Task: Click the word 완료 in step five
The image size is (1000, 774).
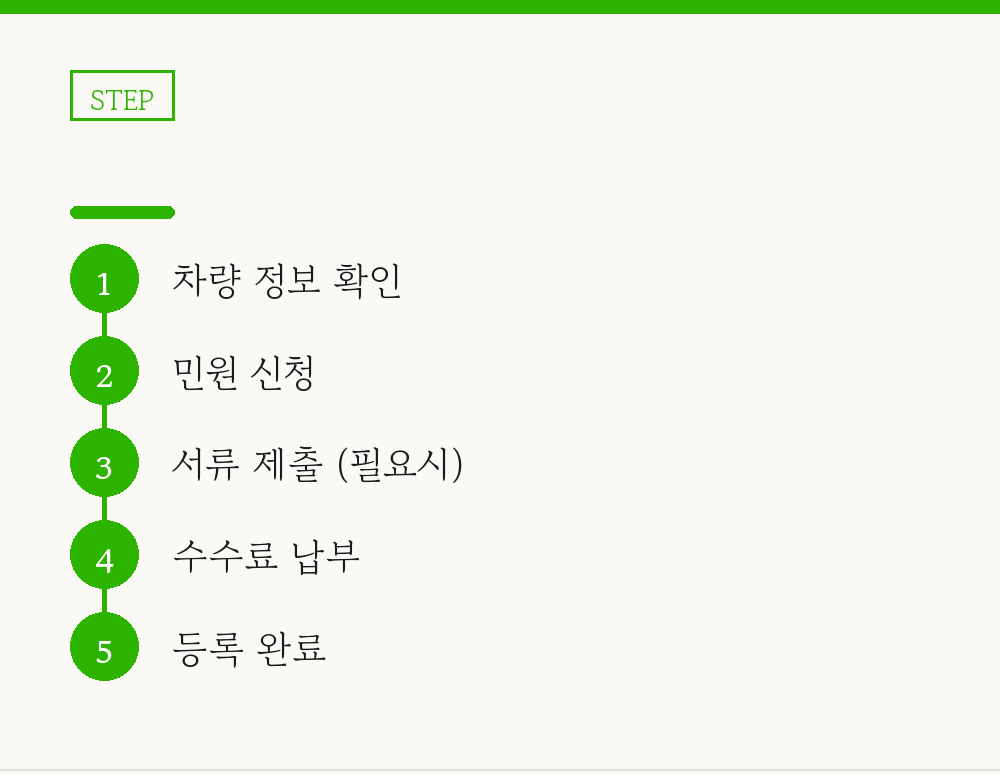Action: (x=291, y=648)
